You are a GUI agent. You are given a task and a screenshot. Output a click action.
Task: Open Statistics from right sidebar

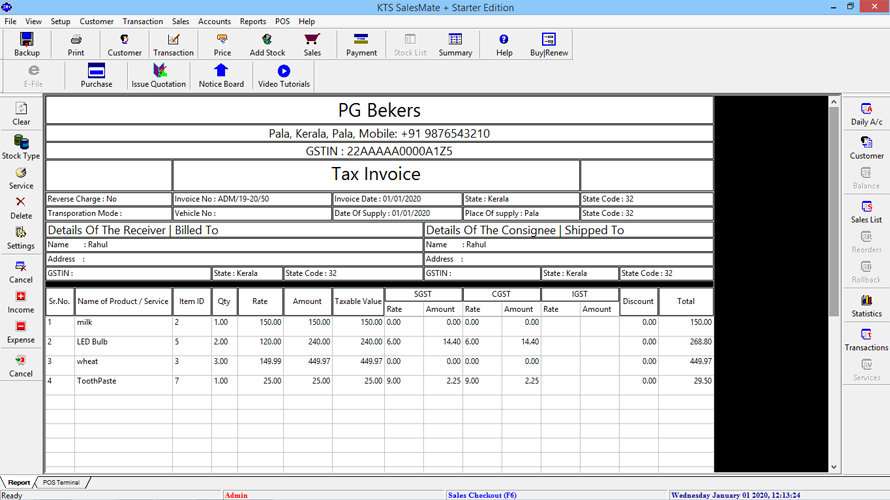866,306
